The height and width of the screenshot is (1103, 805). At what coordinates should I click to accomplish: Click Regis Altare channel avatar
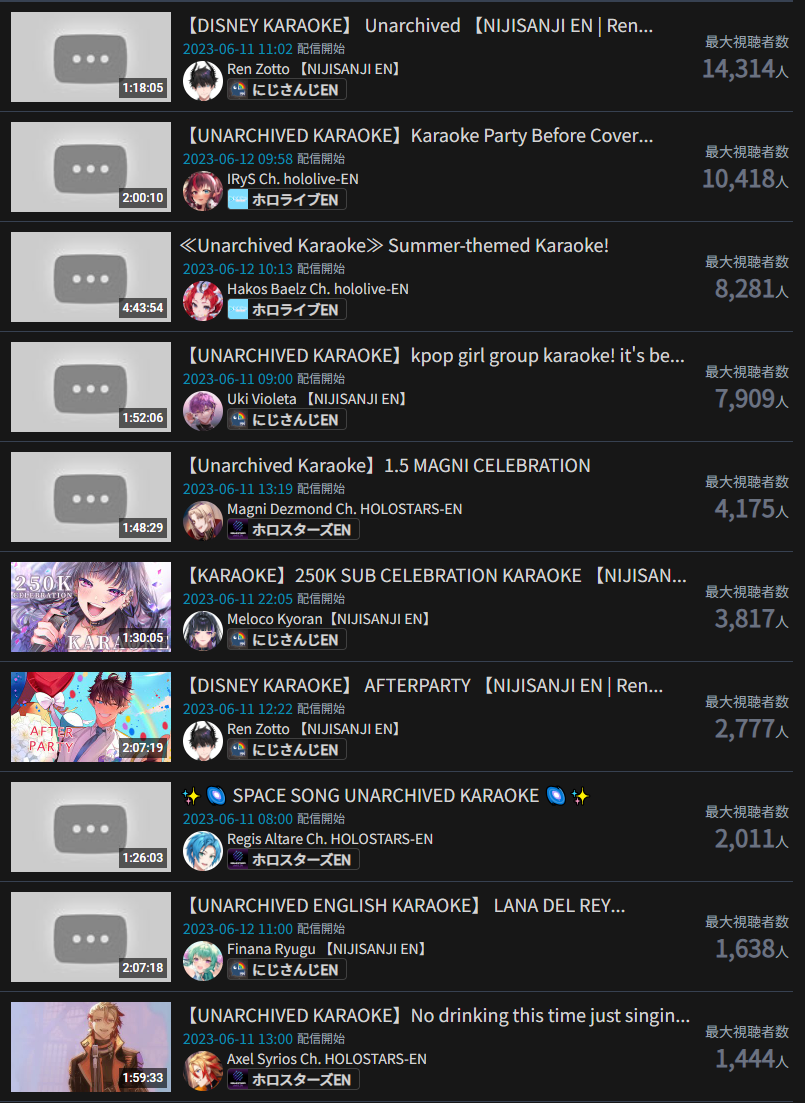(203, 850)
